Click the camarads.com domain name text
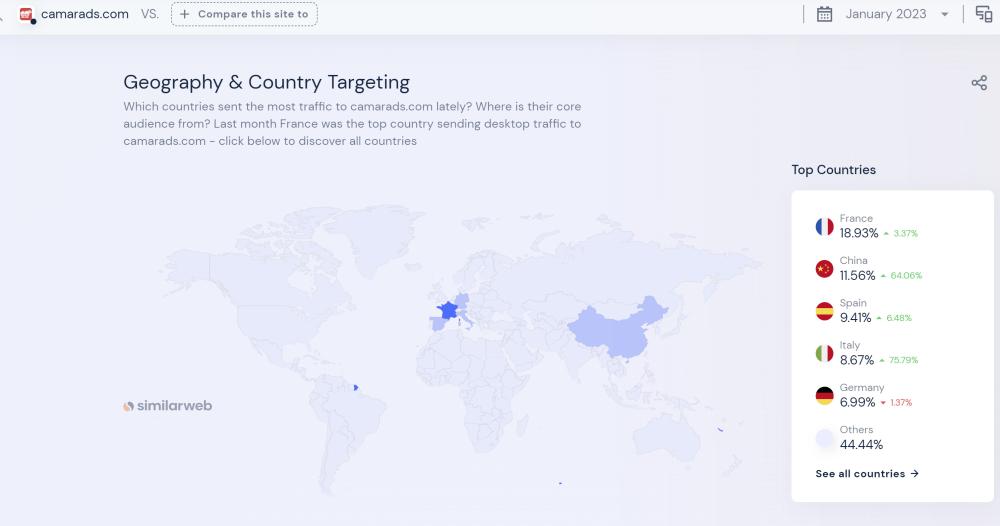Screen dimensions: 1000x526 point(84,14)
